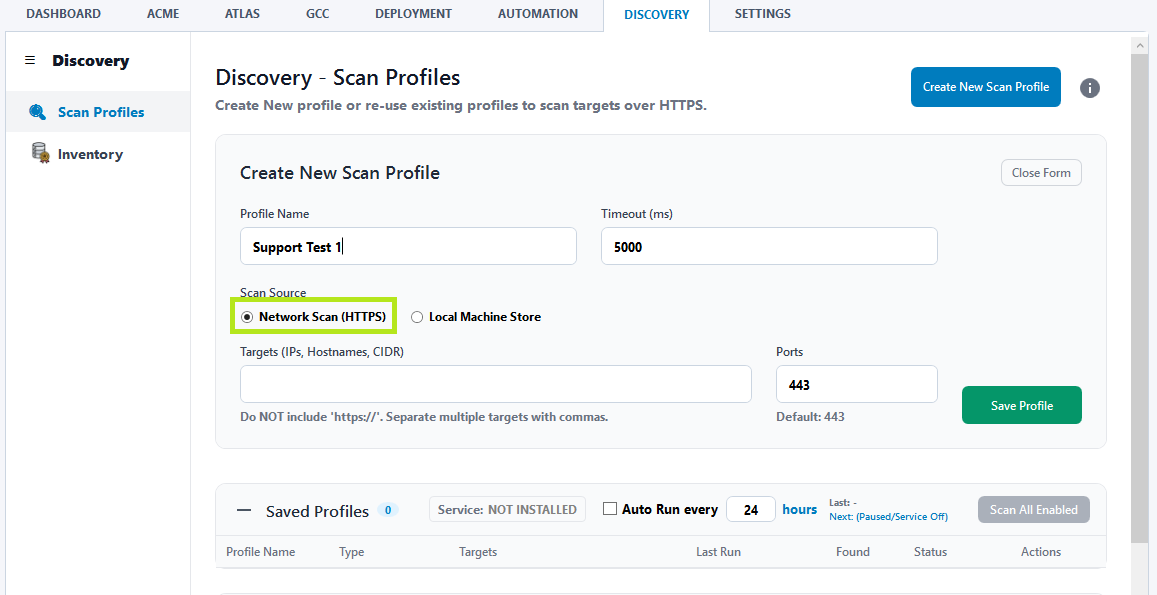Screen dimensions: 1157x595
Task: Click the Status column header
Action: point(930,551)
